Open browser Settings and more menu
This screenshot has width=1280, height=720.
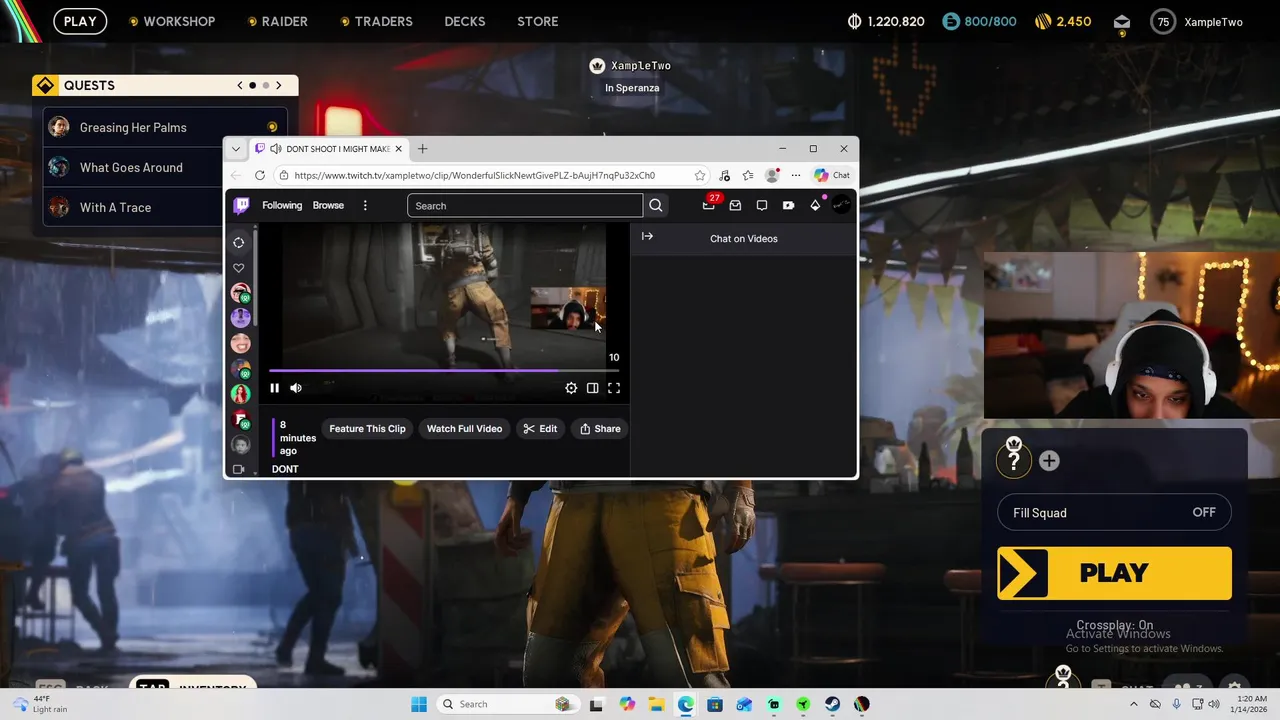pos(796,175)
